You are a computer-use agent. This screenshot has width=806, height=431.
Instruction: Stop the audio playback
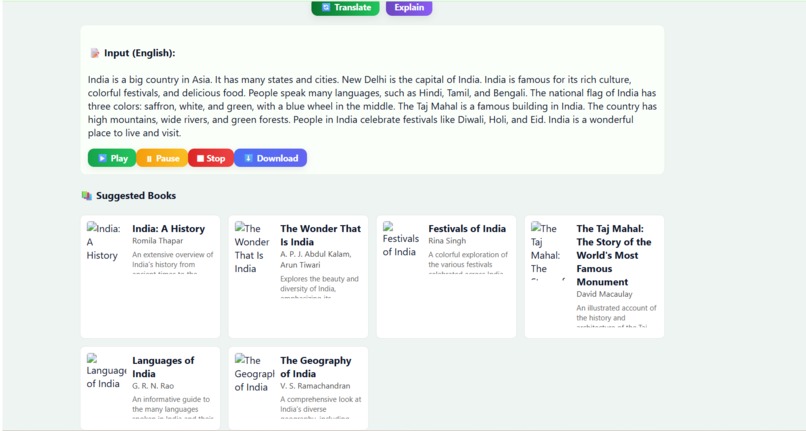click(x=211, y=158)
